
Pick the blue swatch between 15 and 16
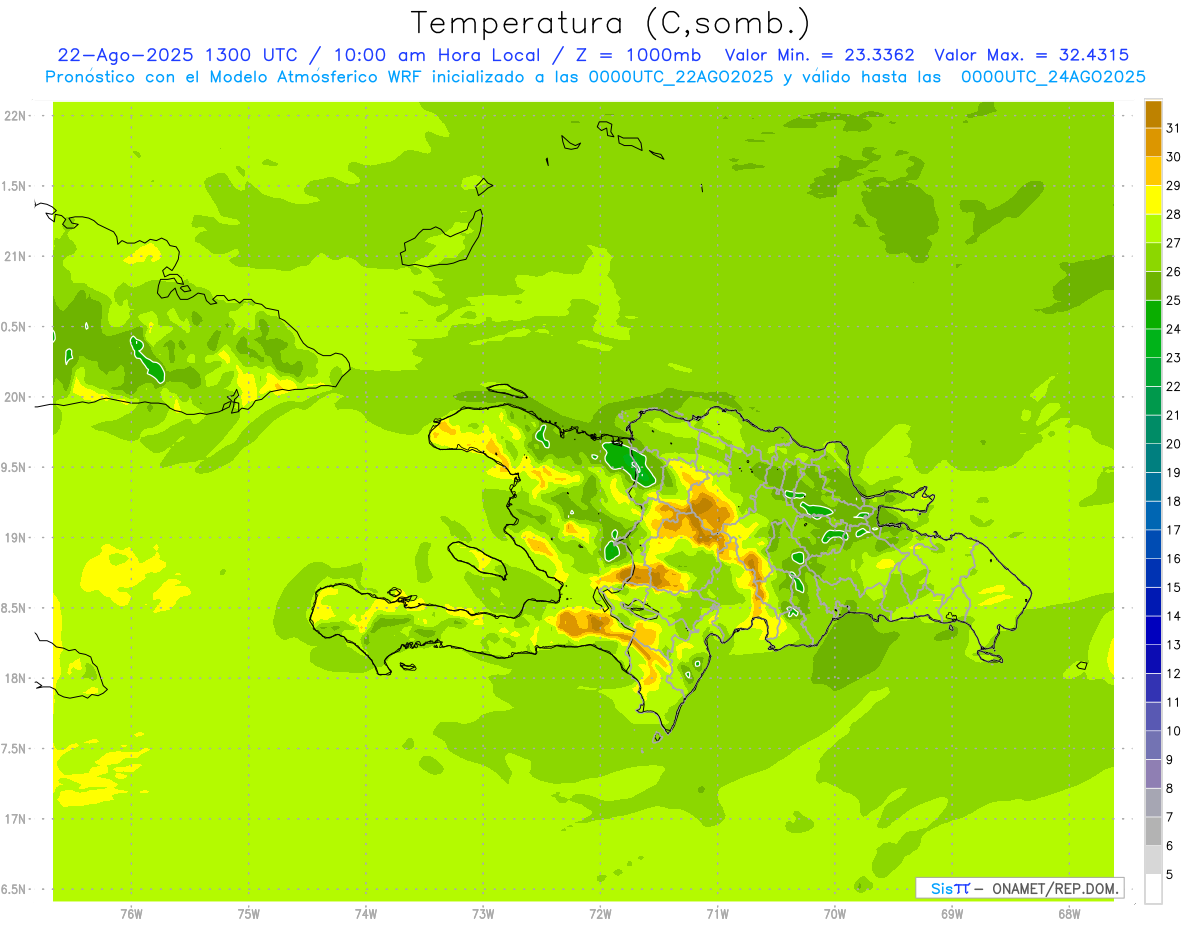click(1153, 573)
